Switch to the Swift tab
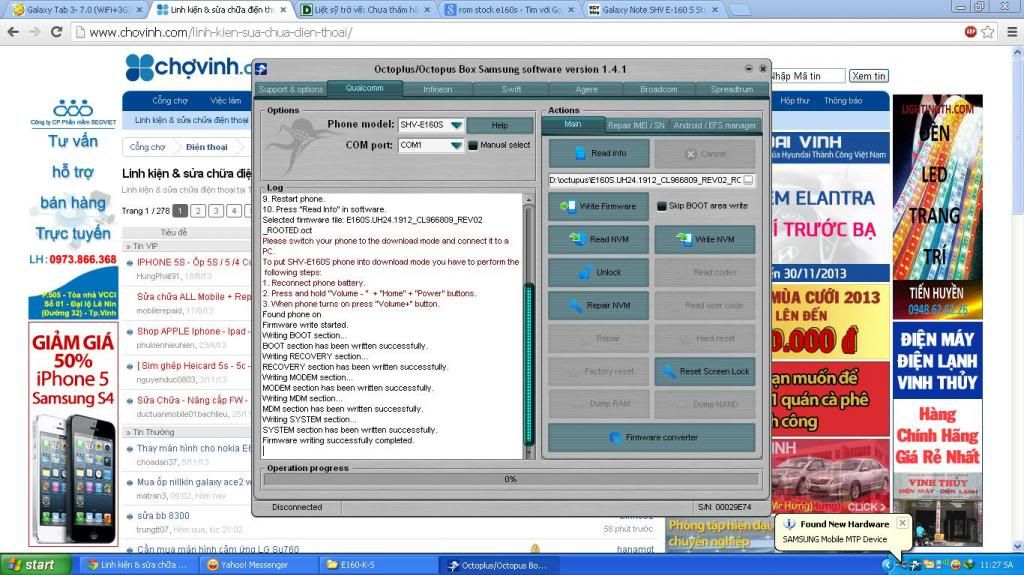This screenshot has height=575, width=1024. (511, 90)
